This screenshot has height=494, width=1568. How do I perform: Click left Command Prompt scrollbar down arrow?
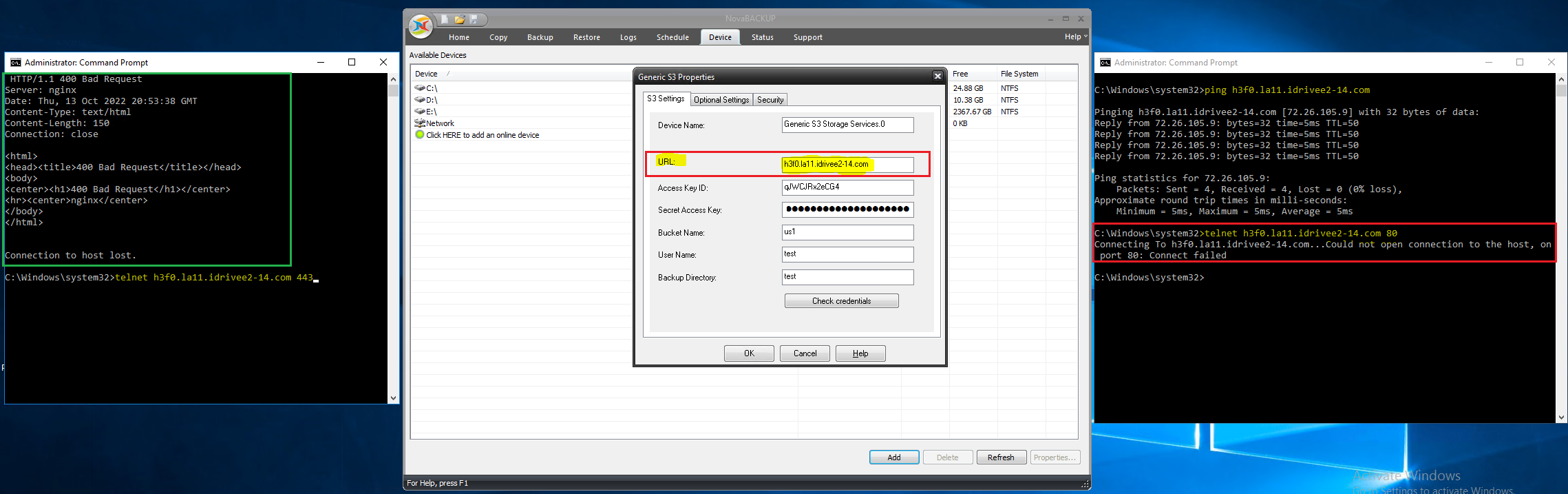click(x=393, y=398)
